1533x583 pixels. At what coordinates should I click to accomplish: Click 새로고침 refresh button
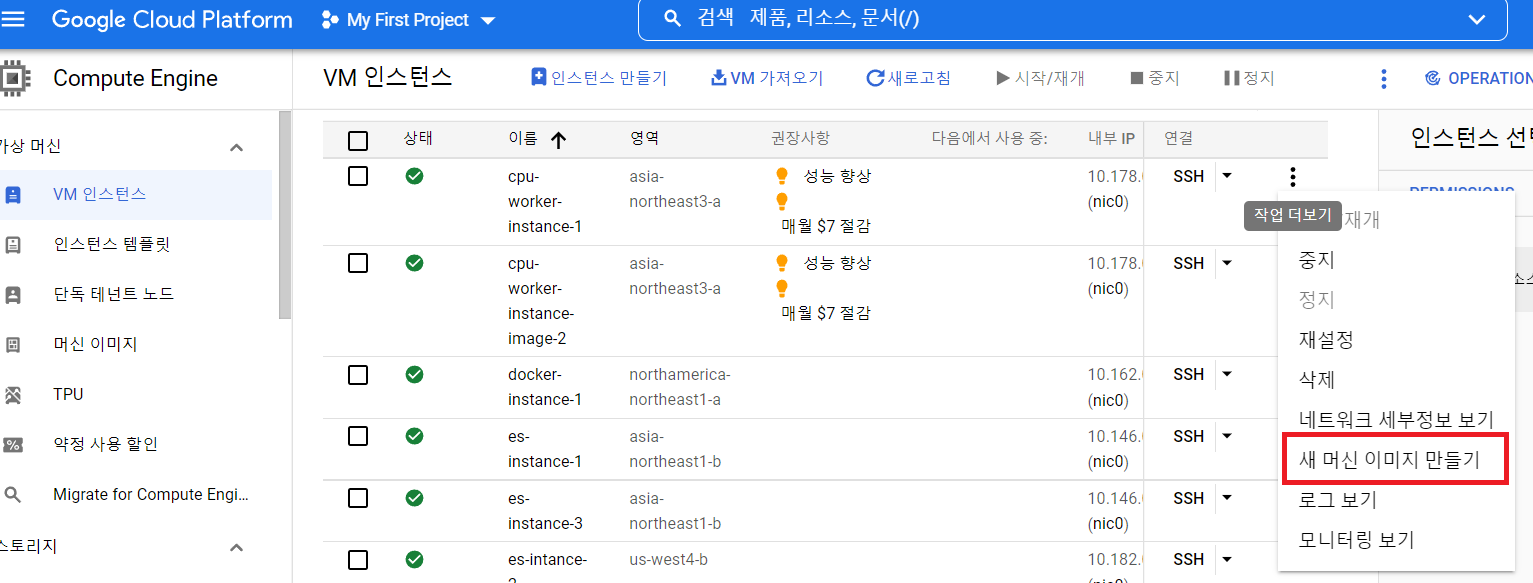pos(908,78)
